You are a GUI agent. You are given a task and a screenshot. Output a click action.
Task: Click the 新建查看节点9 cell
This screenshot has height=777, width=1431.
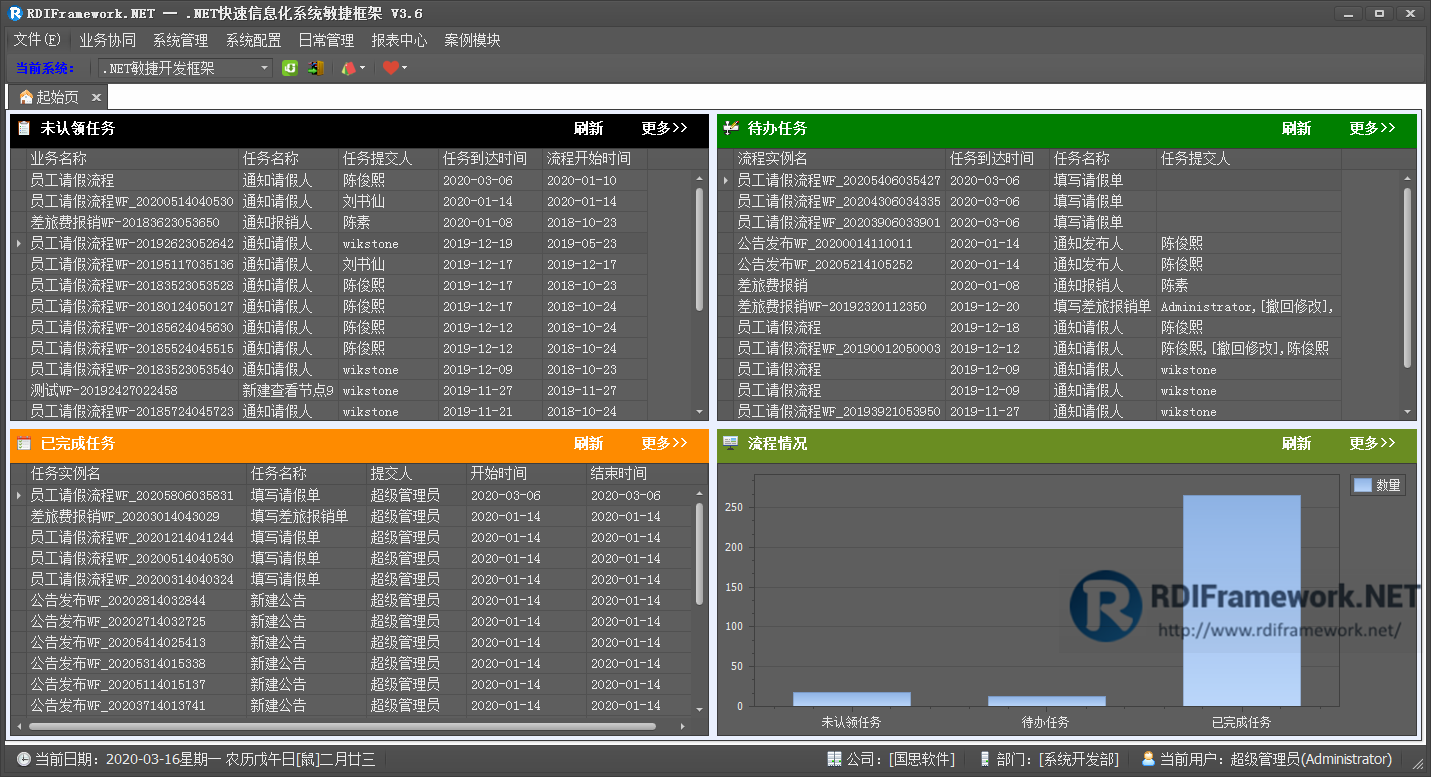click(288, 391)
